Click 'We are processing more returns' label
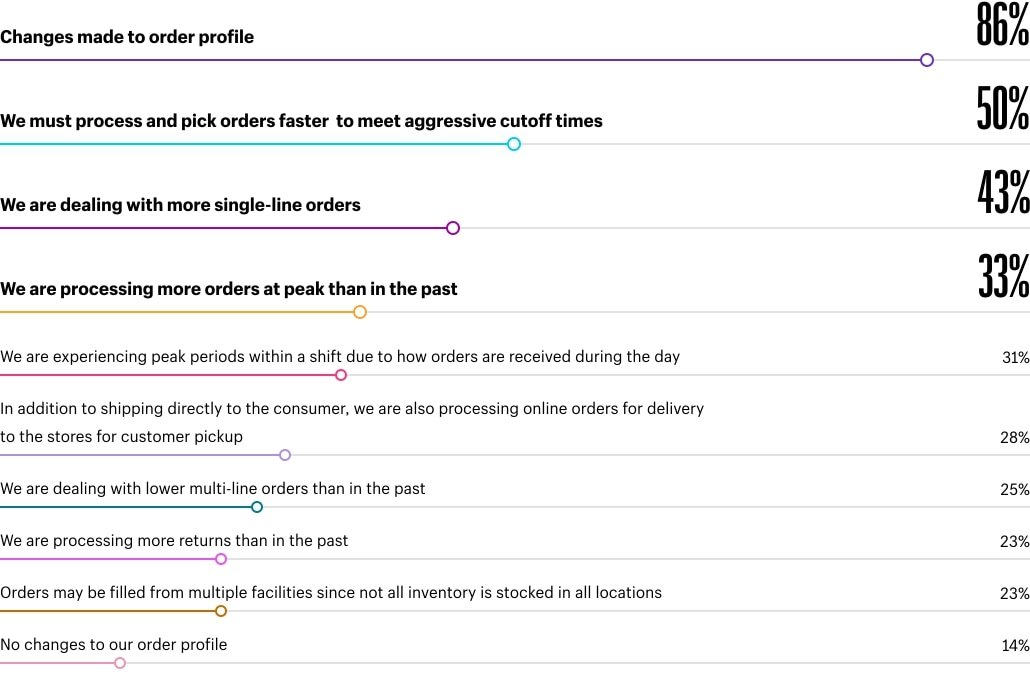 point(174,541)
